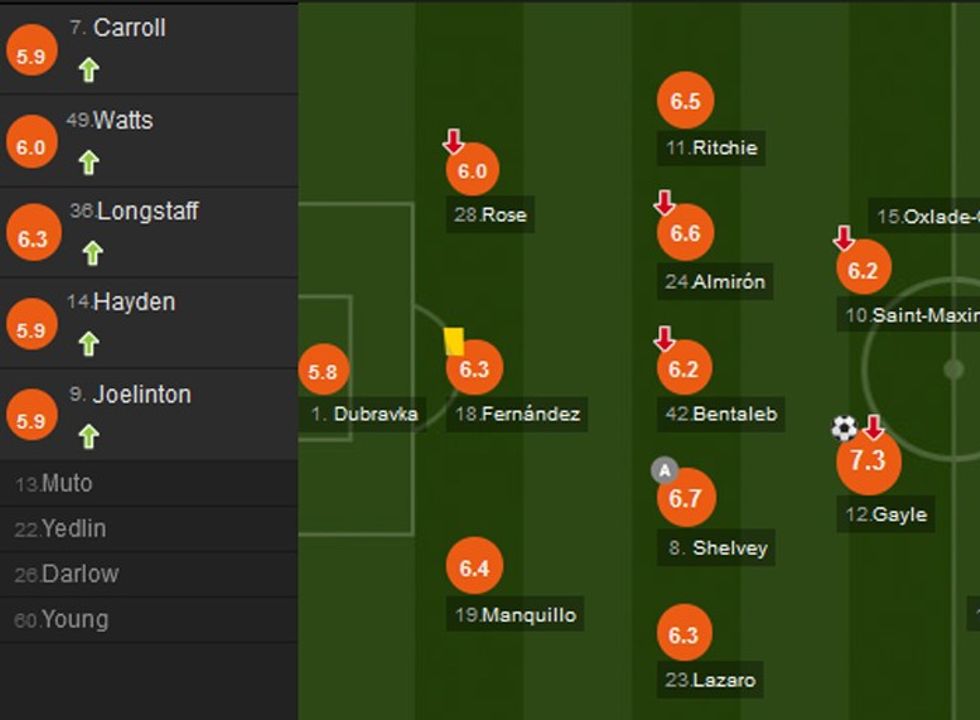
Task: Select Darlow from the bench list
Action: tap(79, 574)
